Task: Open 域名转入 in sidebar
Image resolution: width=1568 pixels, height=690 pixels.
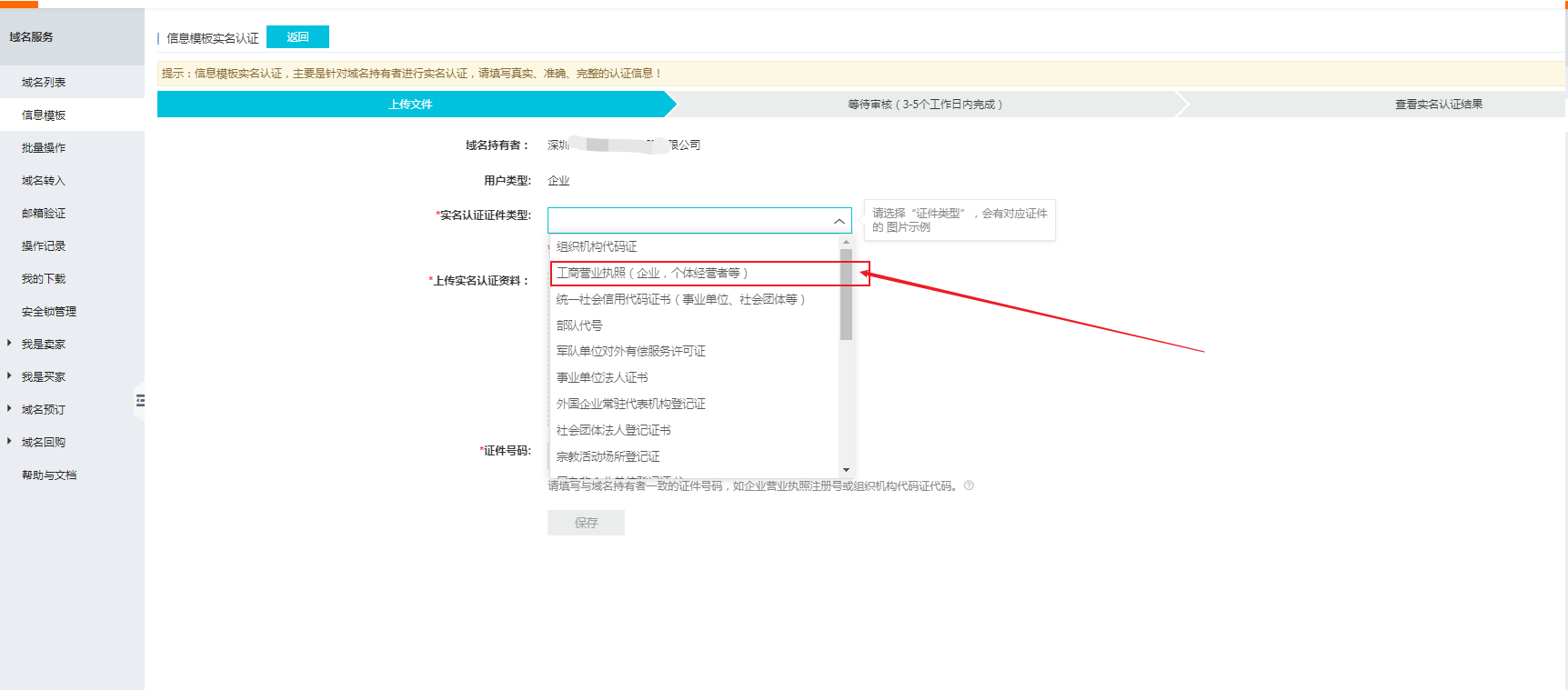Action: (x=44, y=180)
